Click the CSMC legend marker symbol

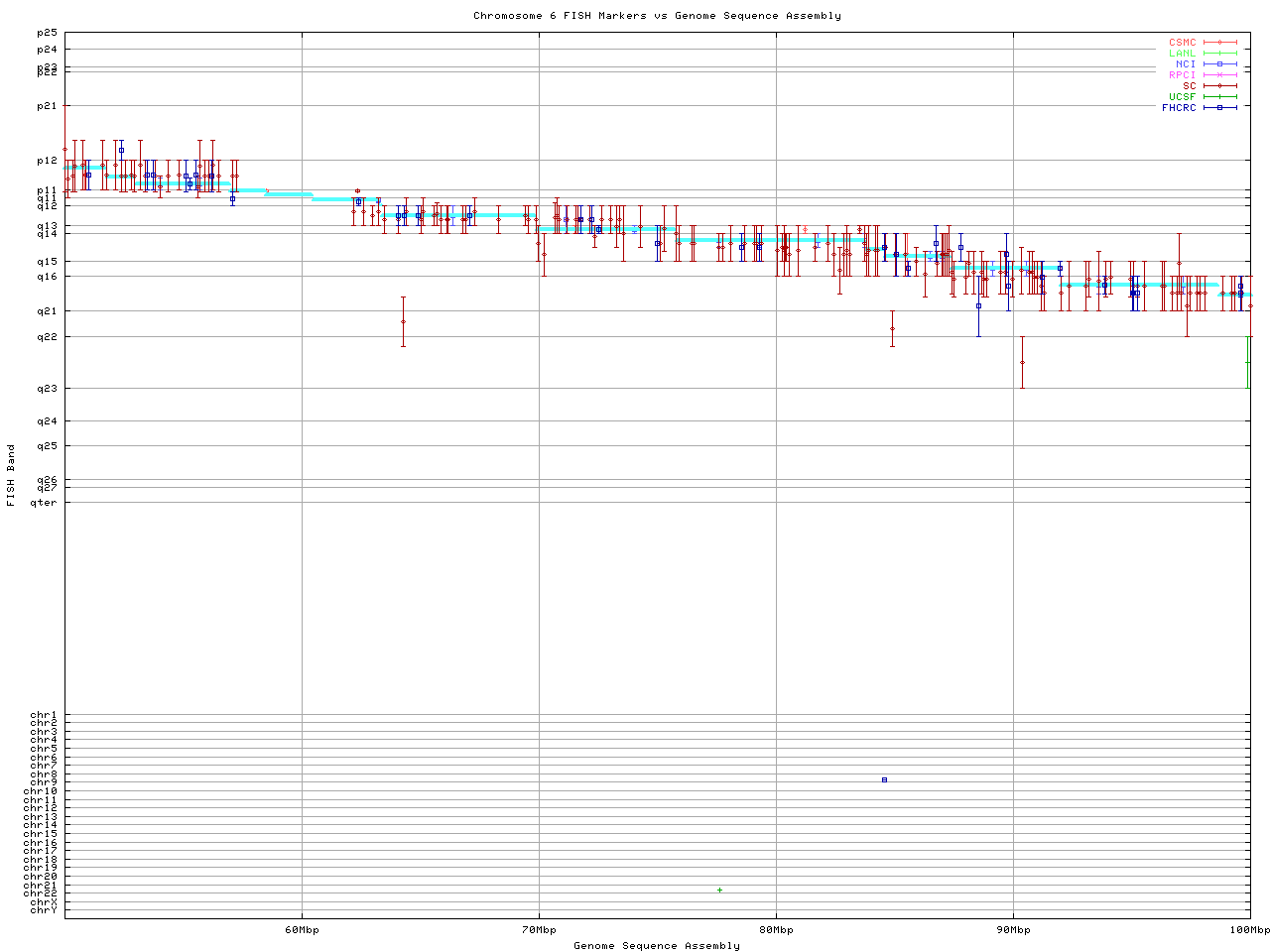tap(1220, 43)
